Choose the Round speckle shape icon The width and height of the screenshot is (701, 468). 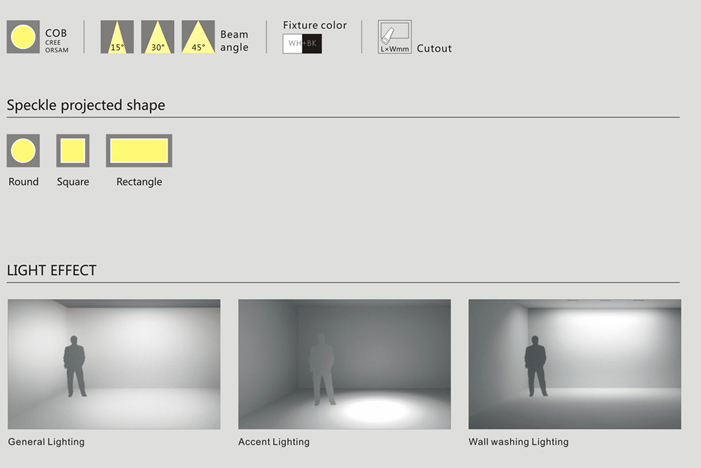coord(23,151)
